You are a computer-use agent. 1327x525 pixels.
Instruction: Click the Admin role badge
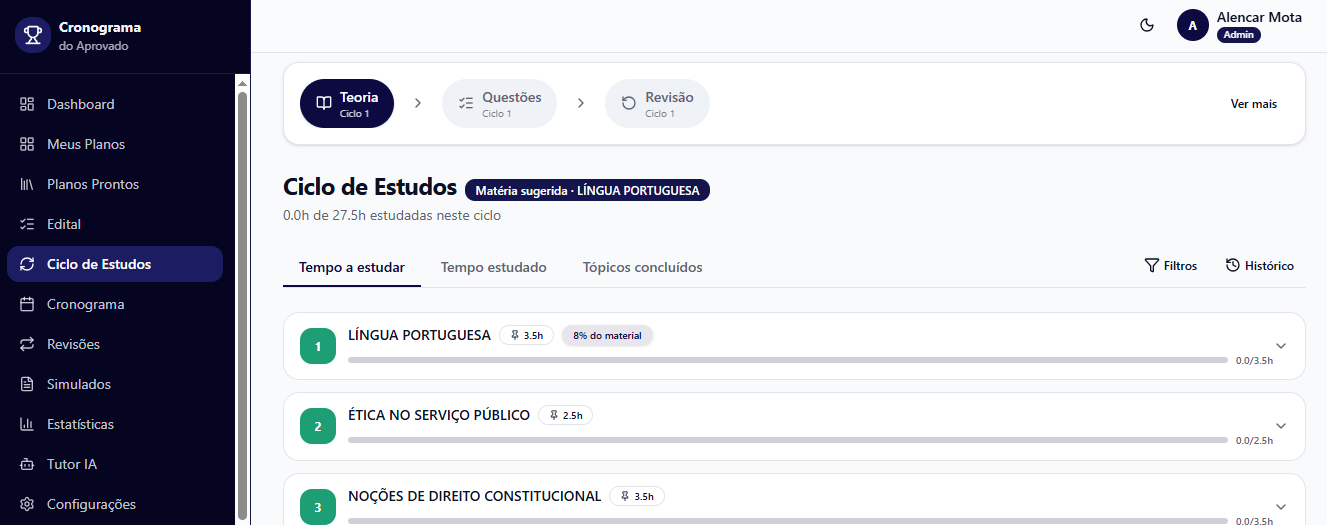pyautogui.click(x=1238, y=35)
